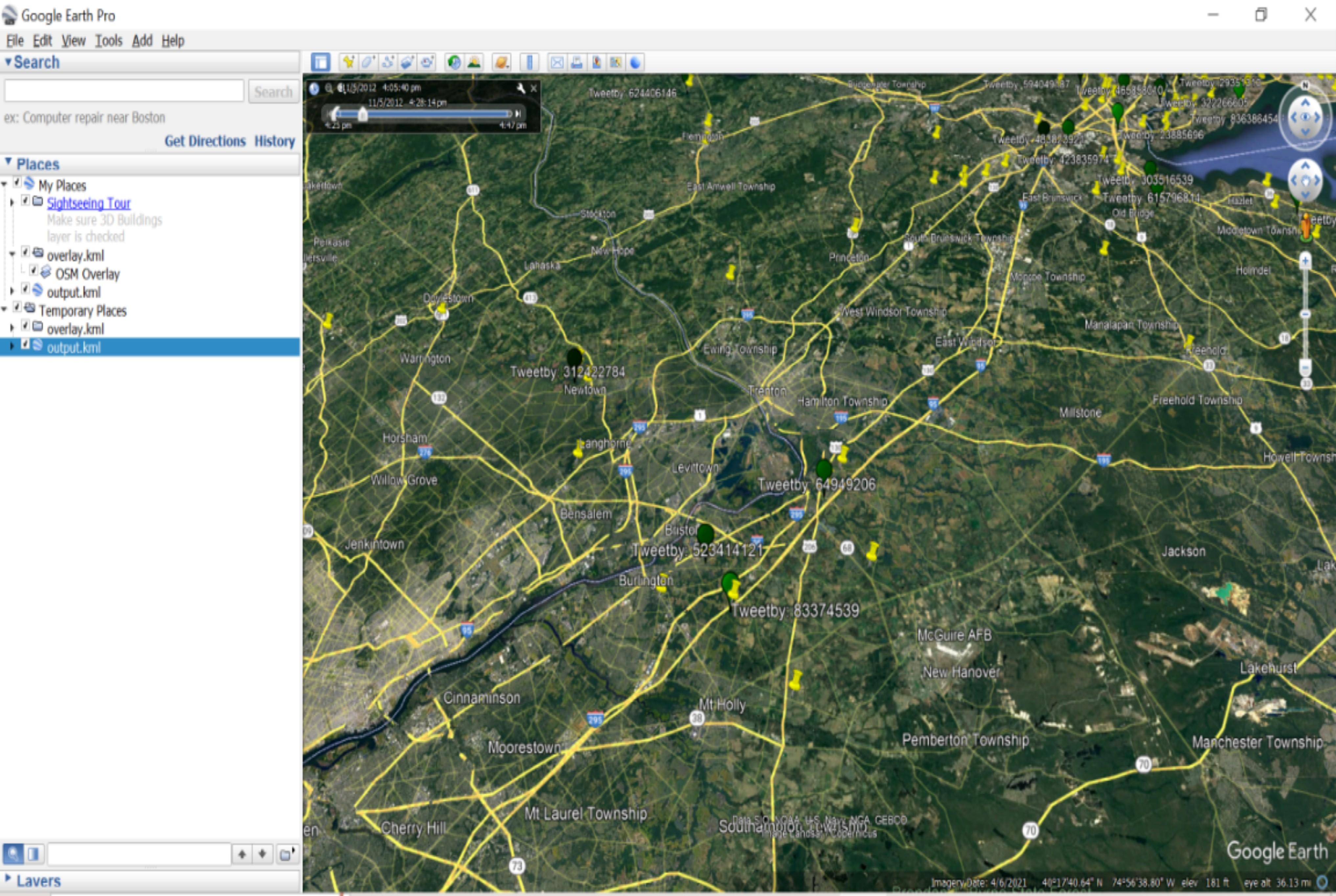Select the Show Ruler tool
This screenshot has width=1336, height=896.
[x=529, y=62]
